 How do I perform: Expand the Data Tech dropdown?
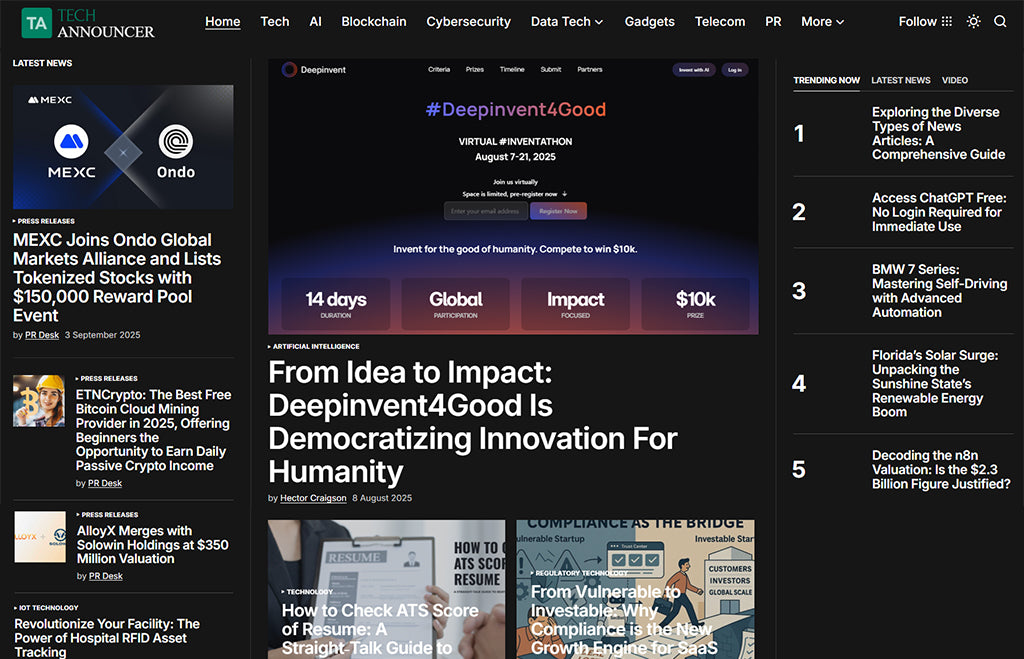point(566,22)
